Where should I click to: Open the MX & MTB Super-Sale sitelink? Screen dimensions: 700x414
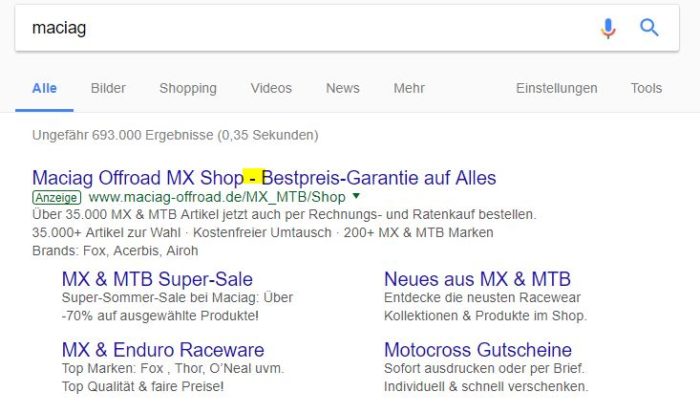click(157, 279)
